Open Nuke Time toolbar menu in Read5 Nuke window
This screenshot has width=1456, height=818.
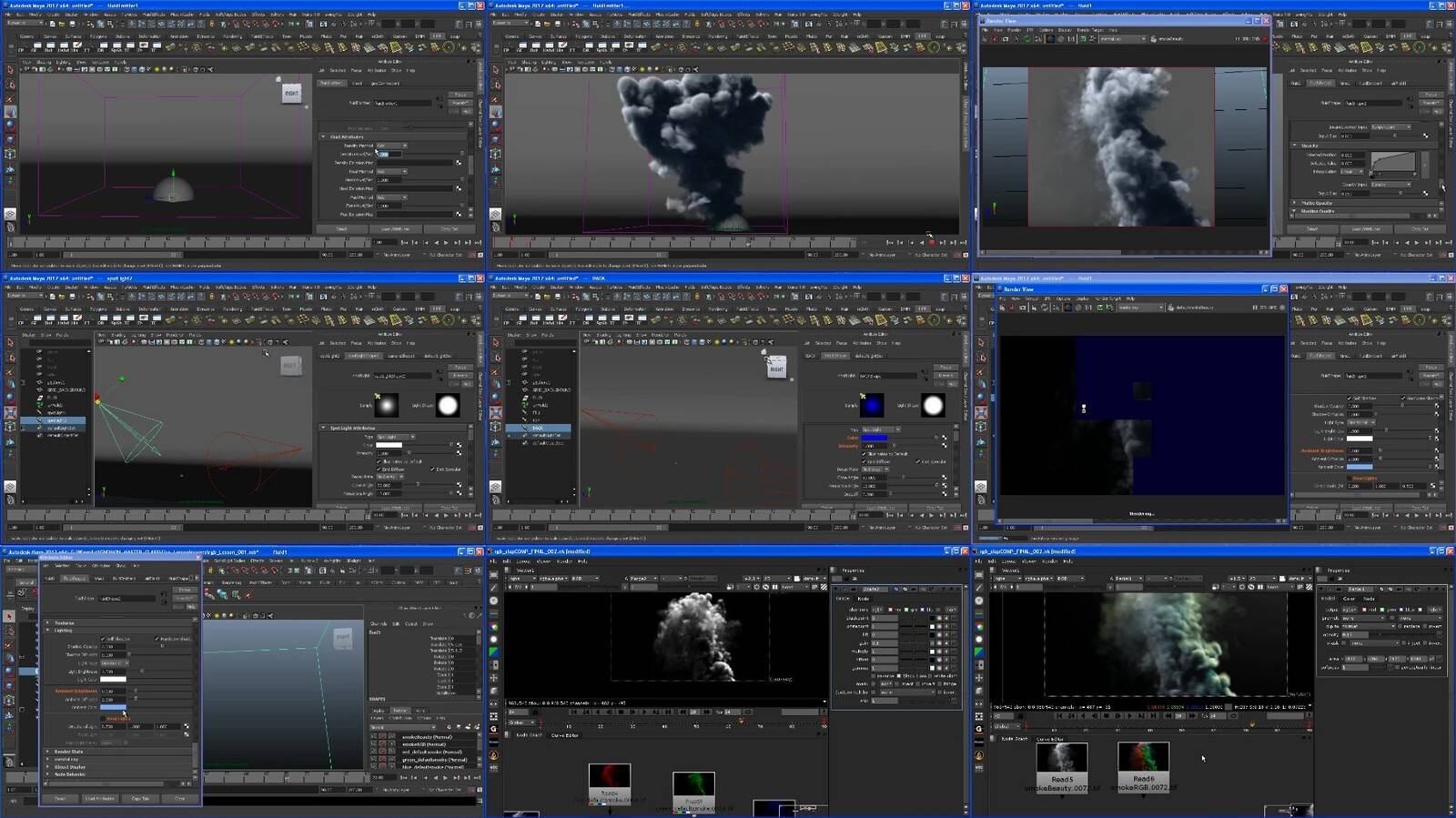point(979,601)
